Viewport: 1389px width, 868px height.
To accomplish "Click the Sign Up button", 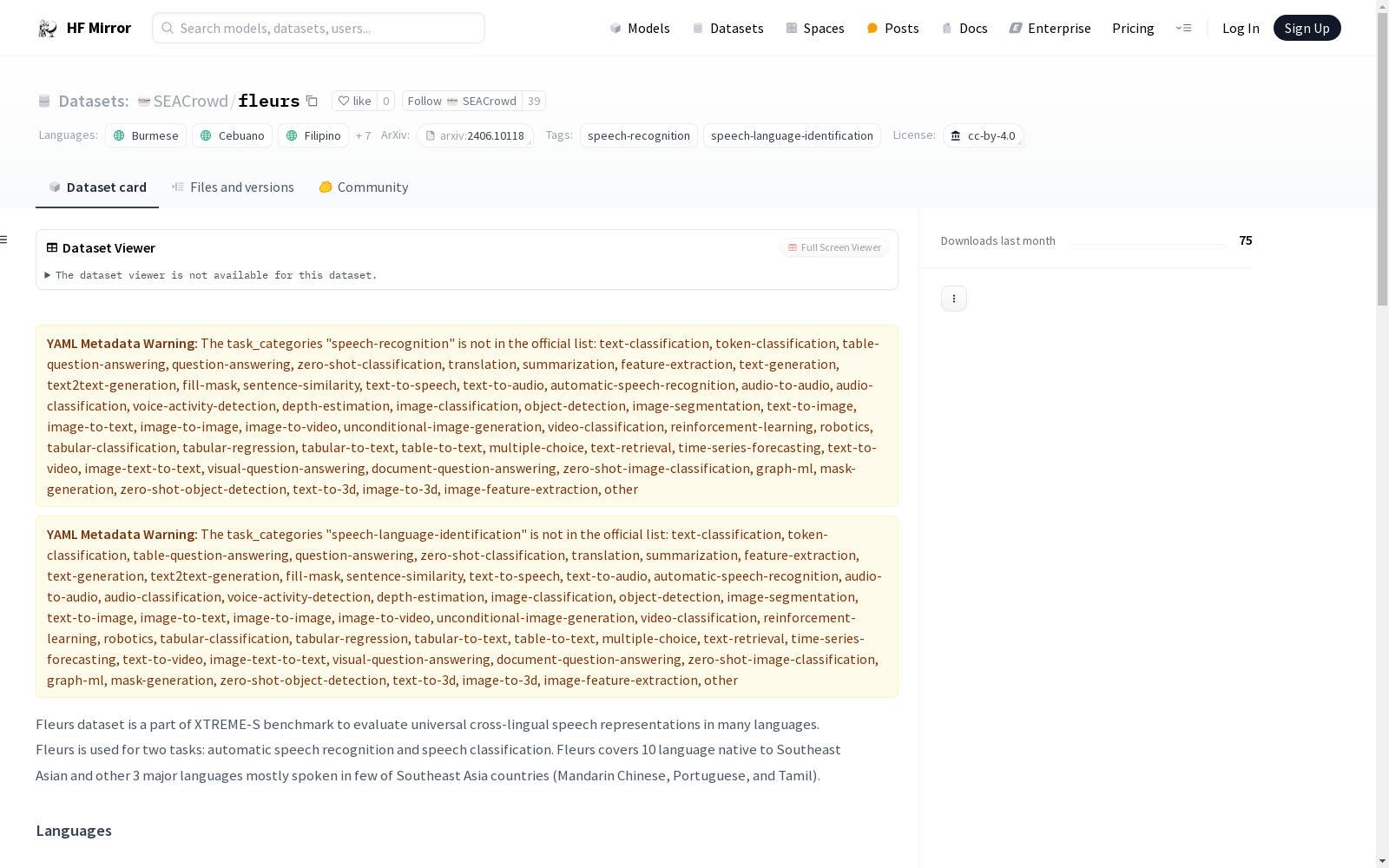I will [x=1307, y=28].
